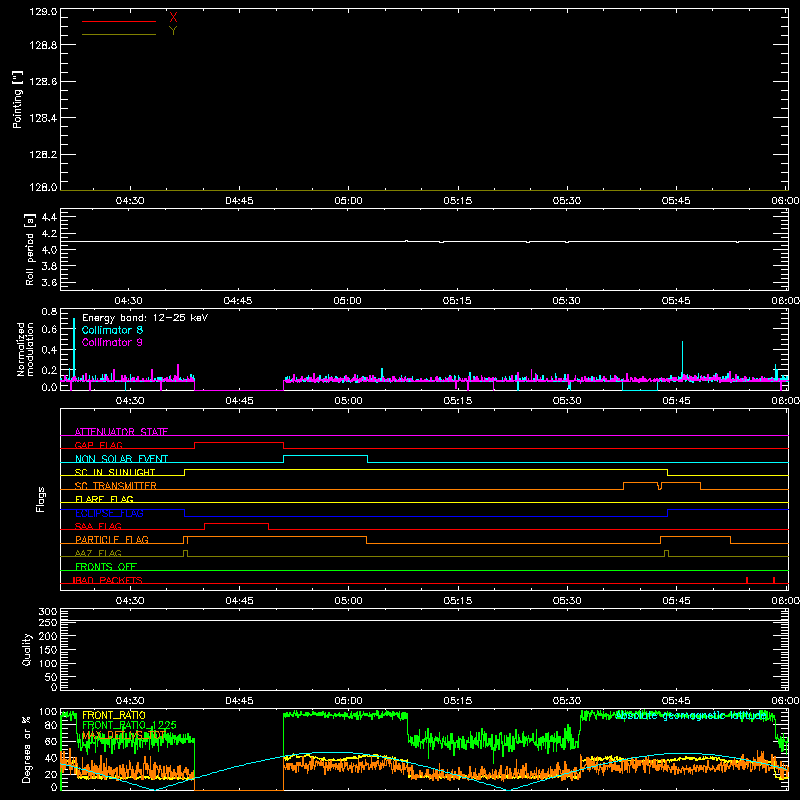Screen dimensions: 800x800
Task: Click 04:45 under the modulation plot
Action: 239,401
